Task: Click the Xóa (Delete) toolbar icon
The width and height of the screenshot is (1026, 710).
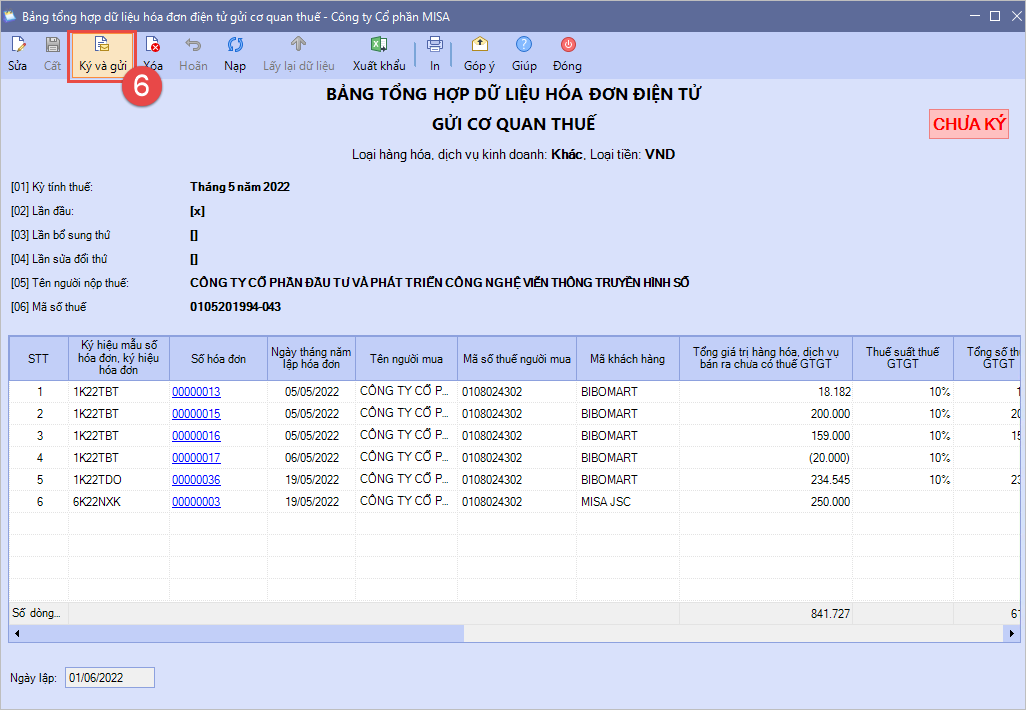Action: pos(152,53)
